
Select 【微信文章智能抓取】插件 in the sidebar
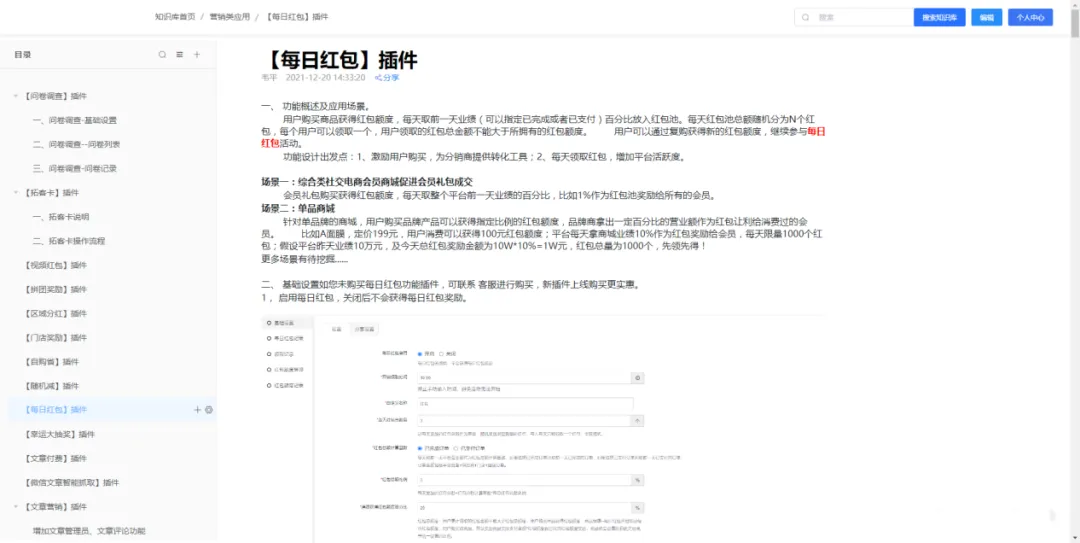(71, 482)
